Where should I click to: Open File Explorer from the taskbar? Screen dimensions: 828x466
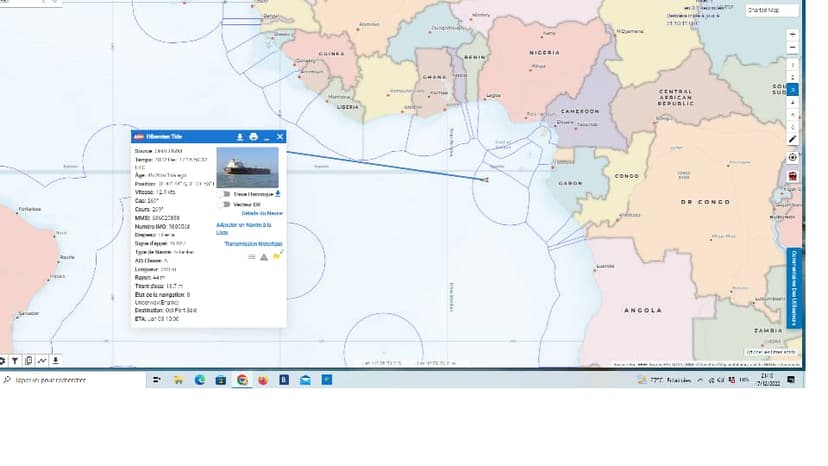click(x=178, y=380)
